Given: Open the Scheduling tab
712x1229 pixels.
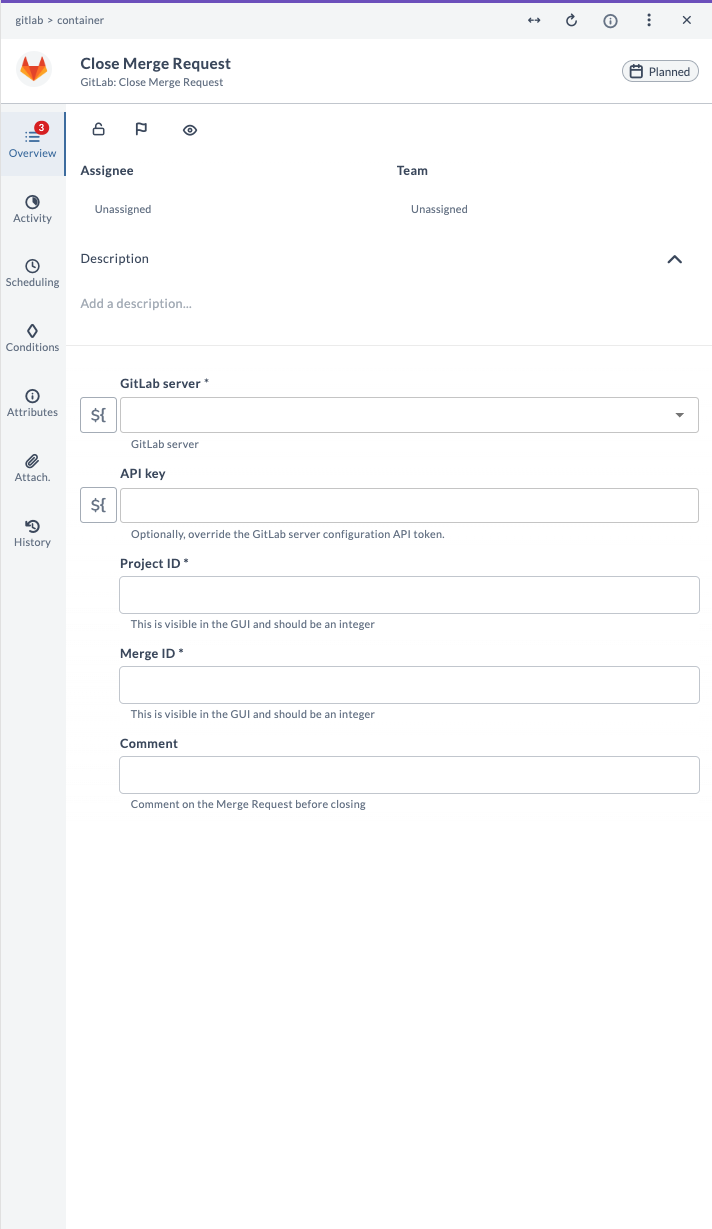Looking at the screenshot, I should [32, 273].
